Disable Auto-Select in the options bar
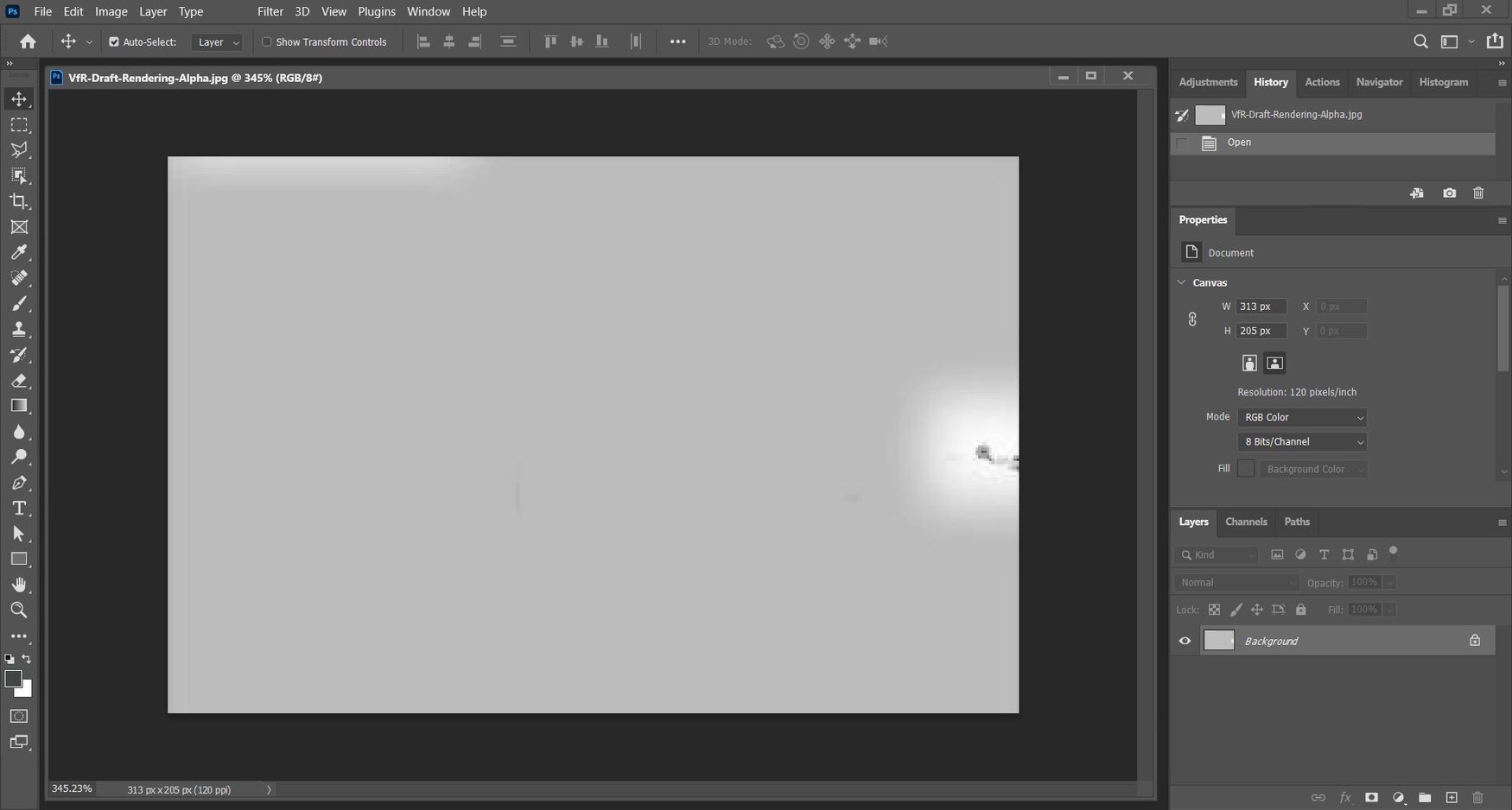 point(112,41)
